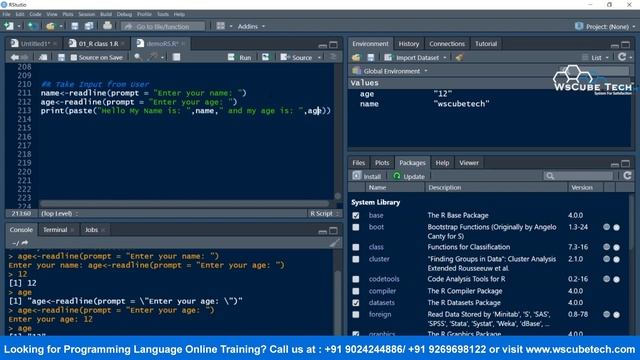Open Global Environment selector

390,71
